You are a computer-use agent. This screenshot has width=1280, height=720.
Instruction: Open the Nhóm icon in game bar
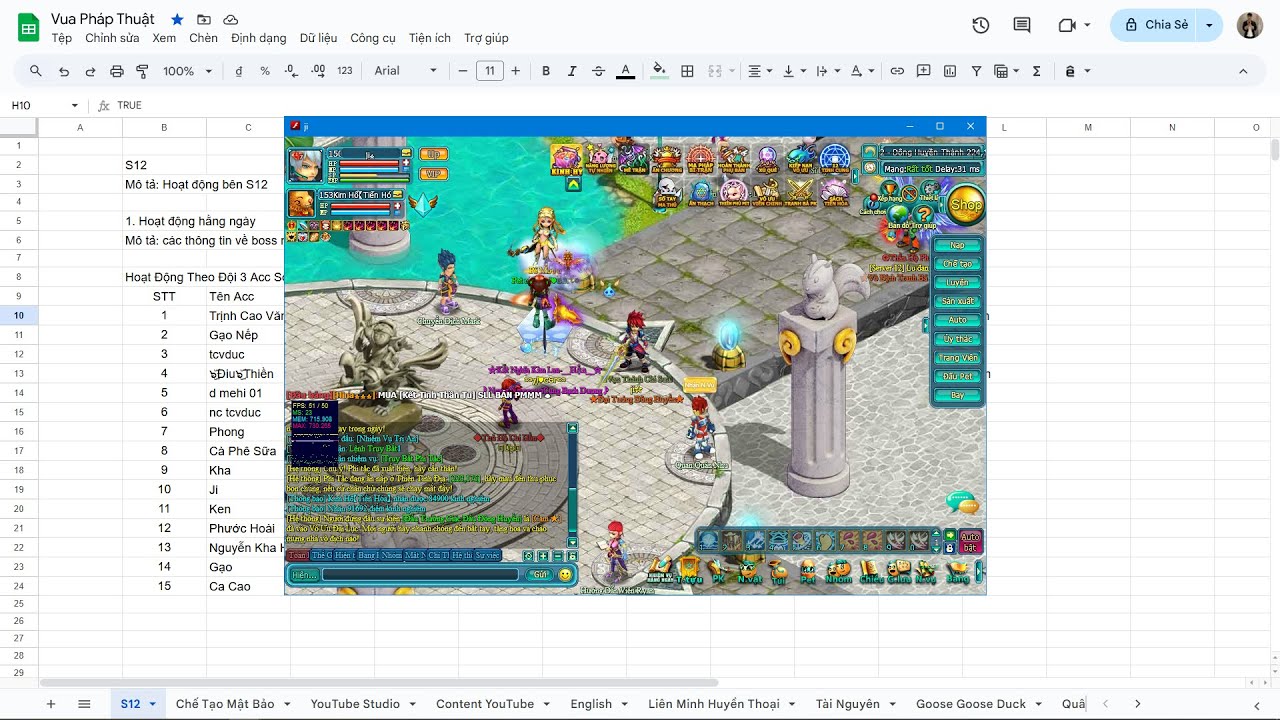coord(839,570)
